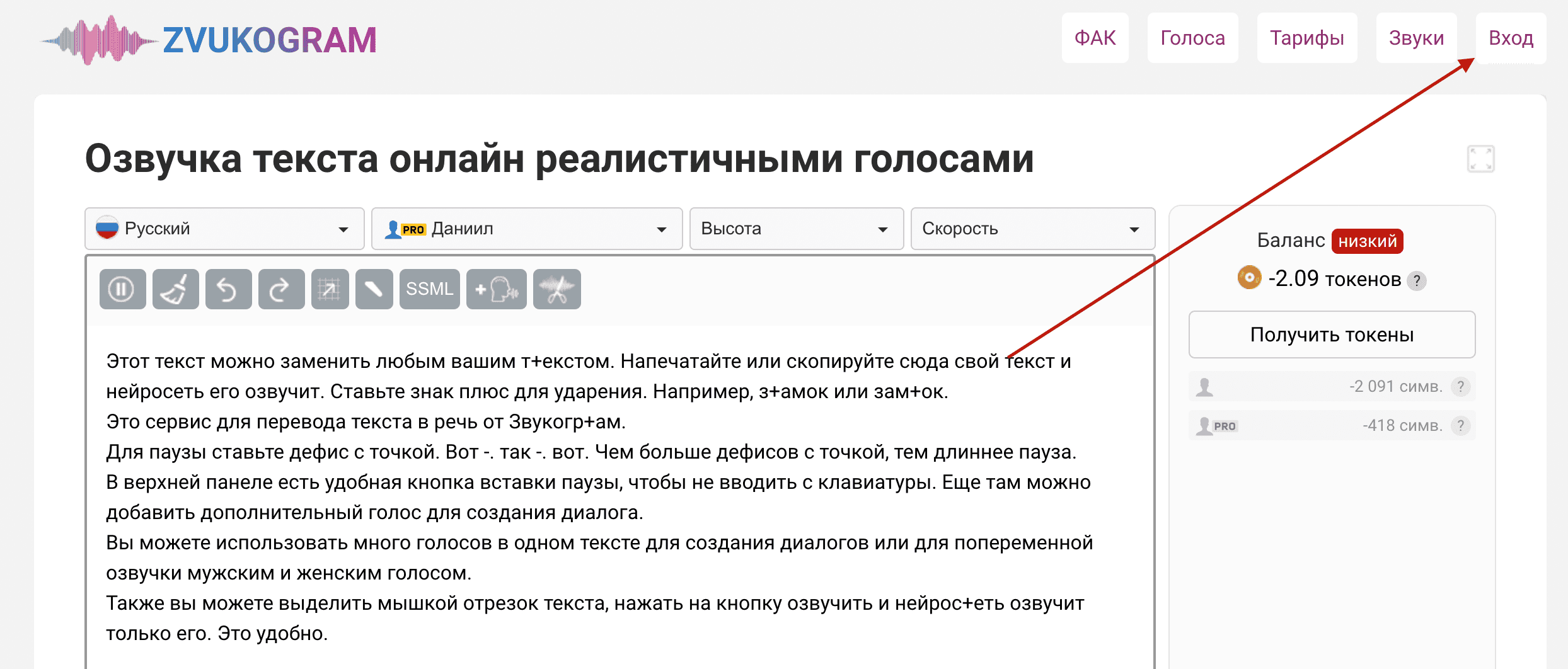Click the audio scissors cut icon
Image resolution: width=1568 pixels, height=669 pixels.
[556, 289]
